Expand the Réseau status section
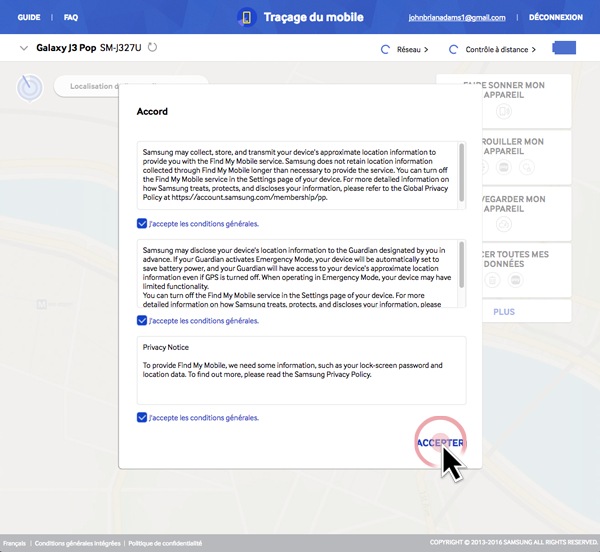The image size is (600, 552). 412,49
